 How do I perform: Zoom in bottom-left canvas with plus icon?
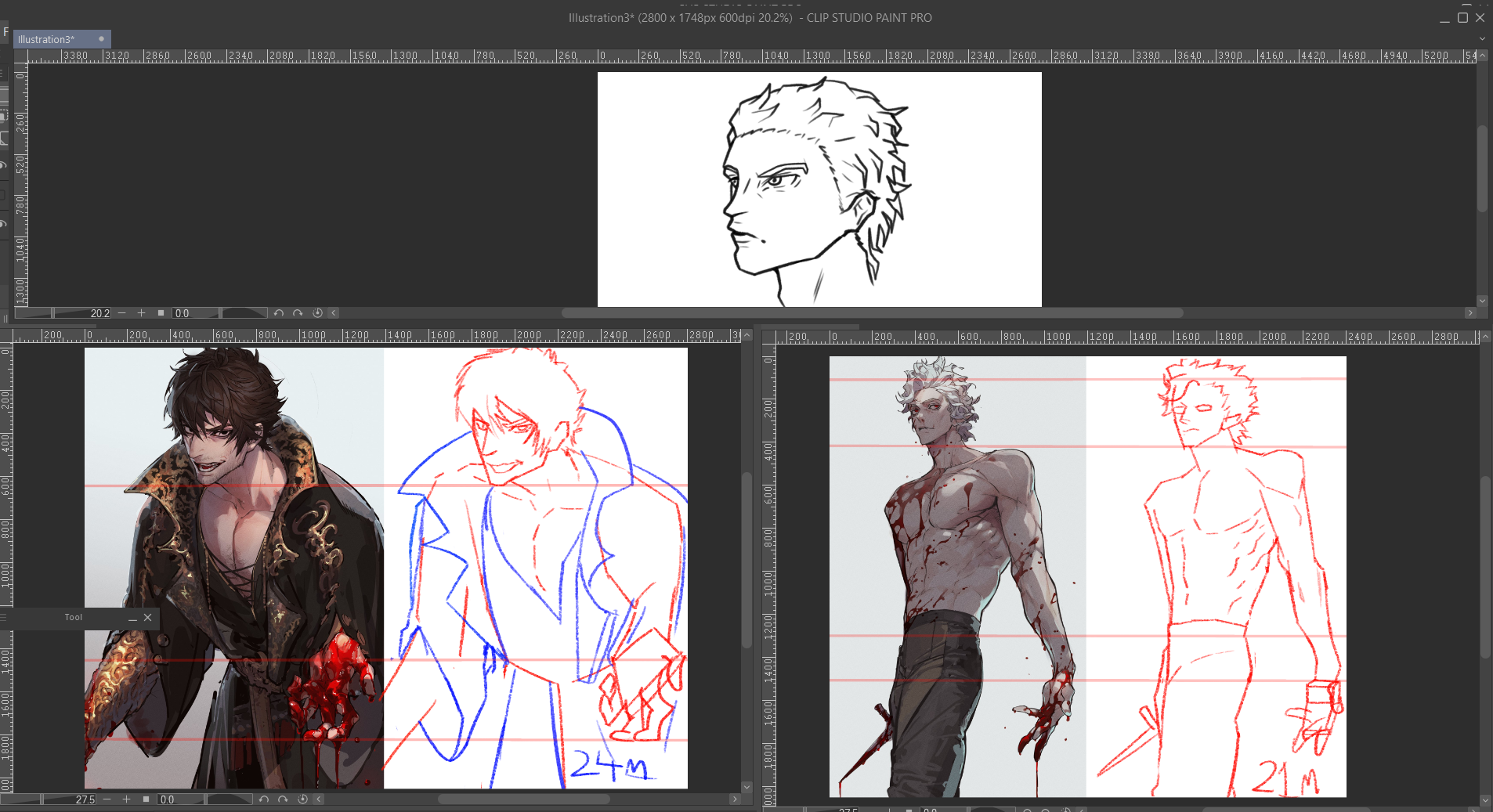(126, 799)
